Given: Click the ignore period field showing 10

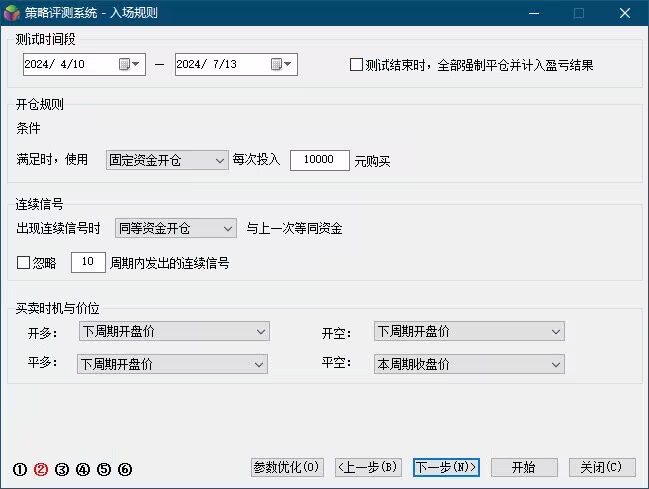Looking at the screenshot, I should (x=88, y=262).
